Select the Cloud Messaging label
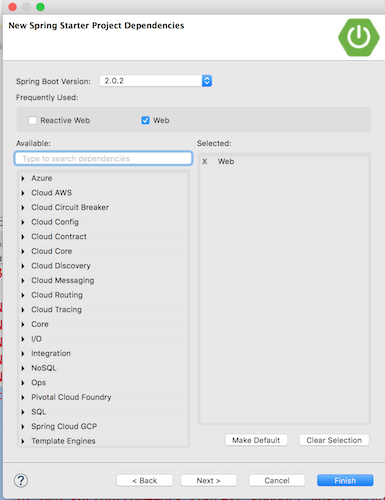The height and width of the screenshot is (500, 385). [63, 280]
